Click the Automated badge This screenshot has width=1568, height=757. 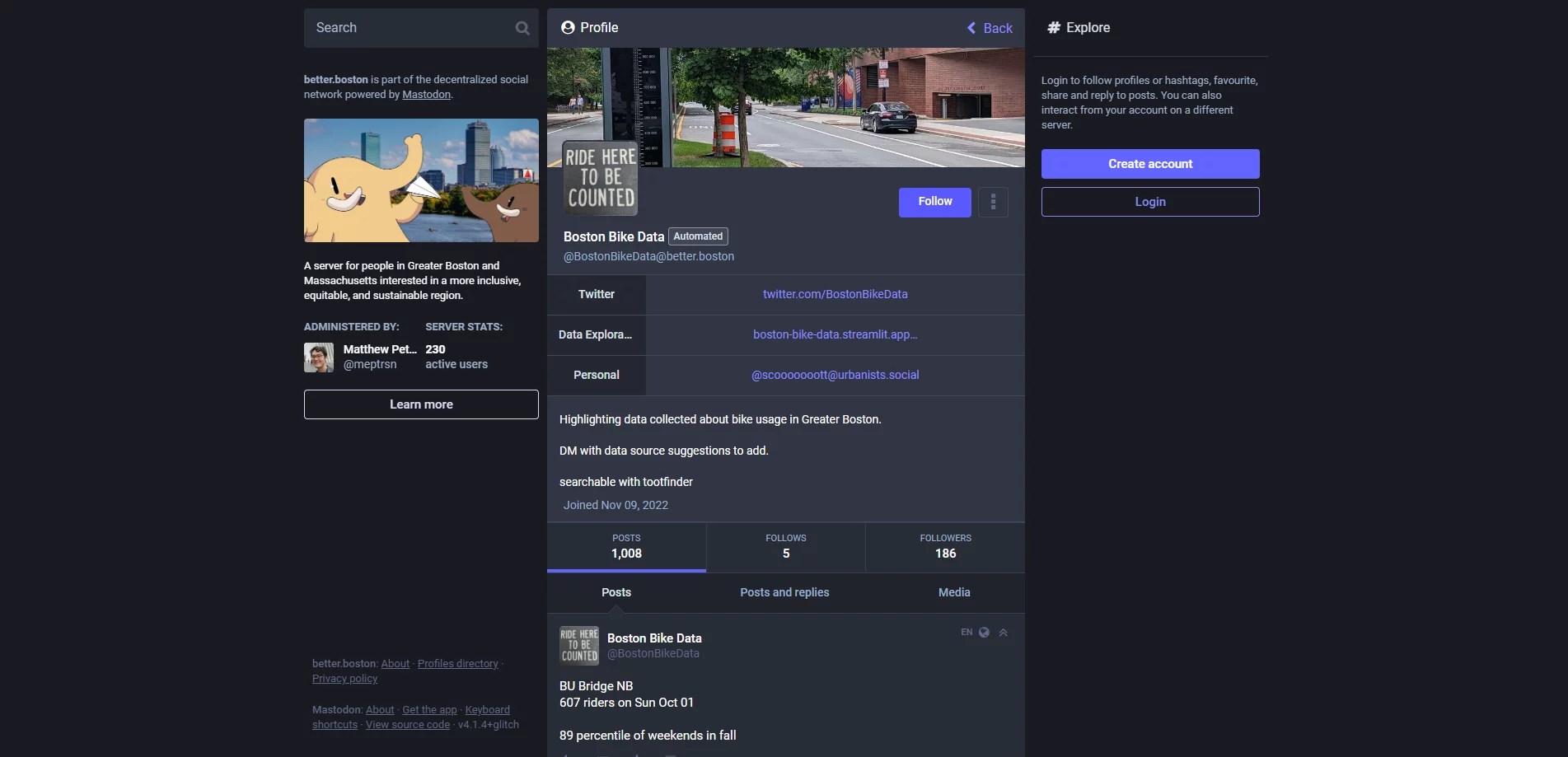[x=698, y=236]
